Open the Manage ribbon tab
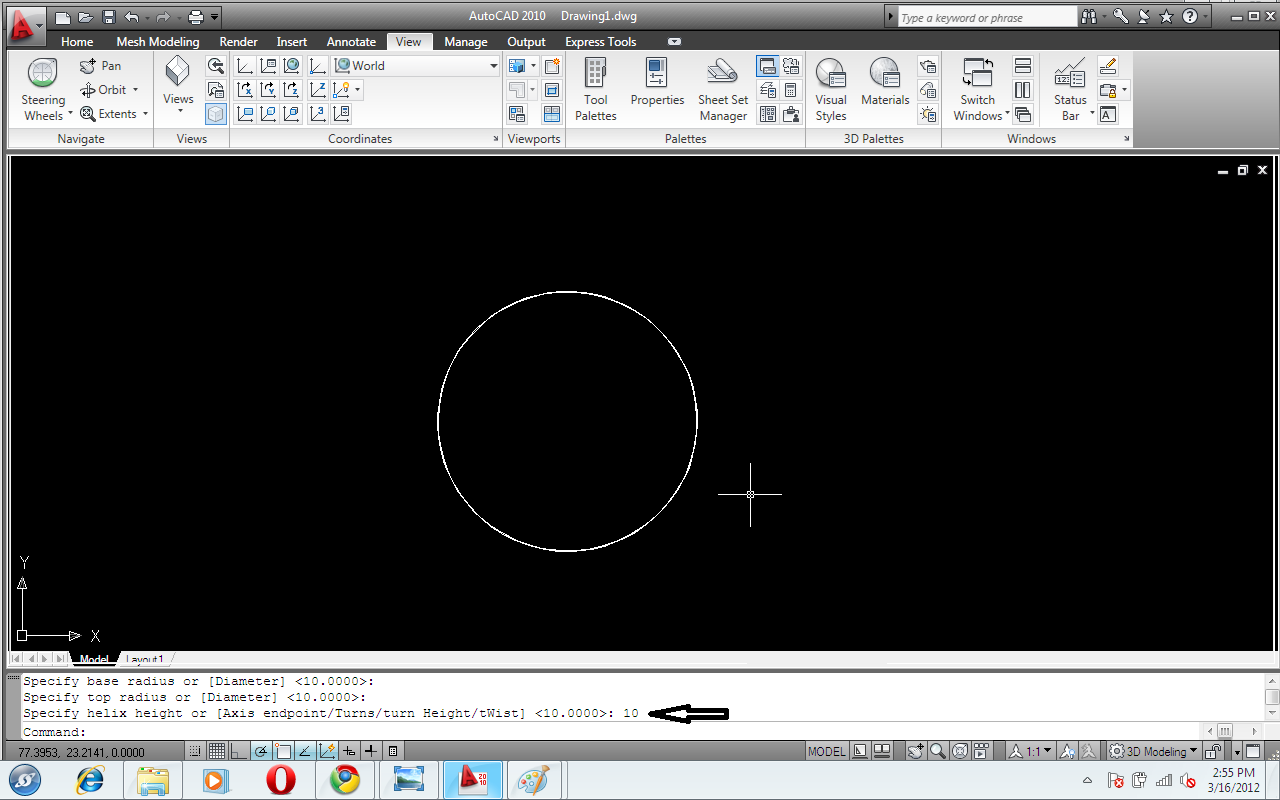 point(466,42)
